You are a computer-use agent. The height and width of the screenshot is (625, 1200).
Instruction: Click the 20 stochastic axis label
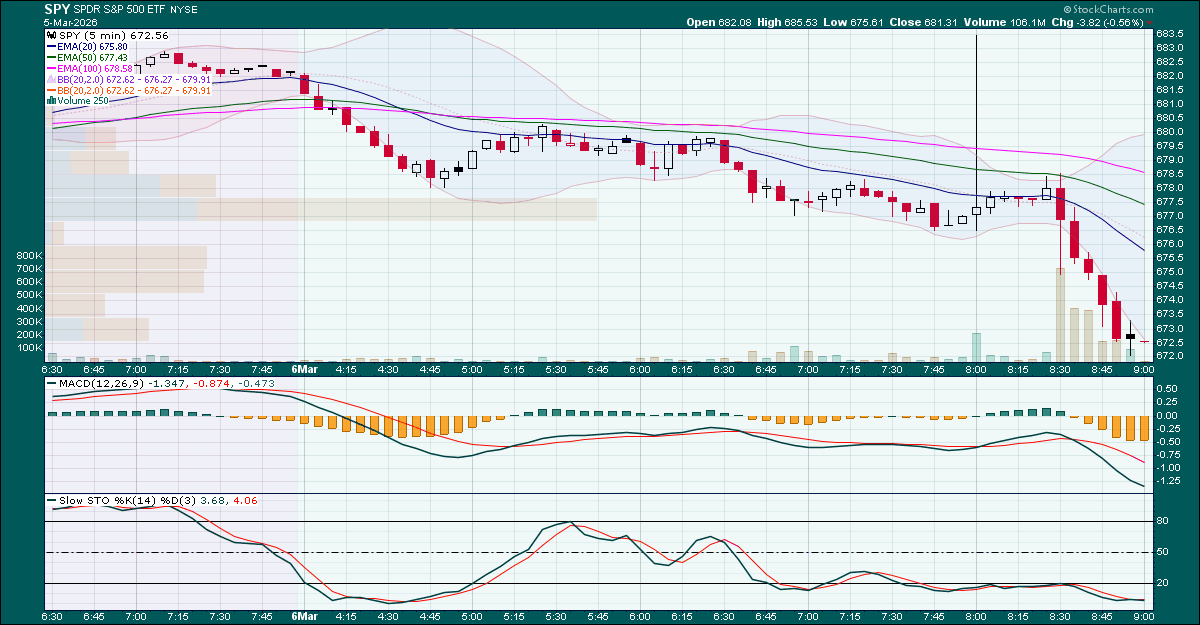click(1164, 583)
